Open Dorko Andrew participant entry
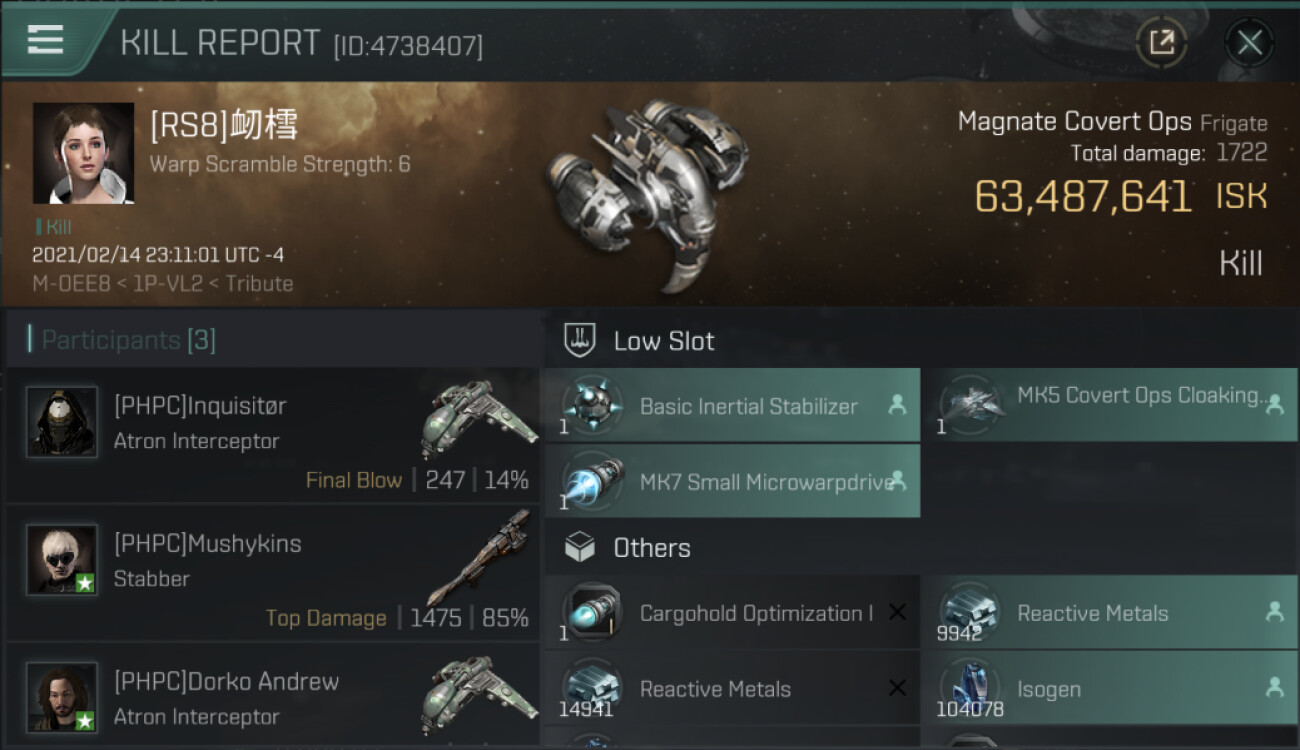 coord(272,697)
